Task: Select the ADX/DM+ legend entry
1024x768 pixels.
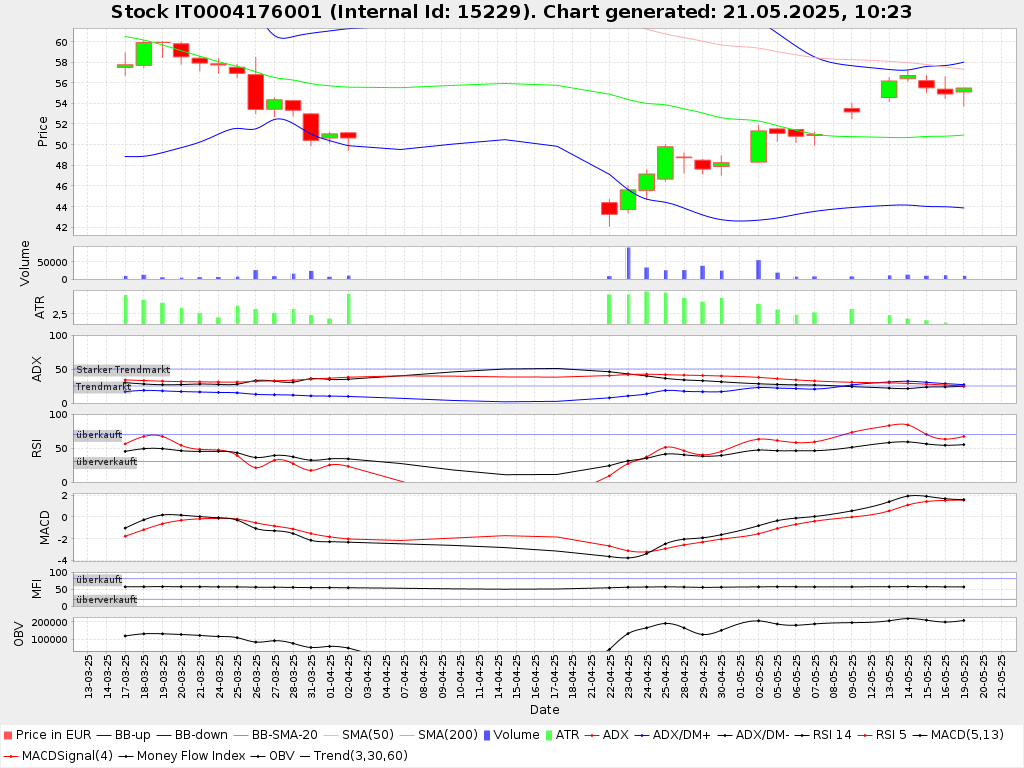Action: pos(672,735)
